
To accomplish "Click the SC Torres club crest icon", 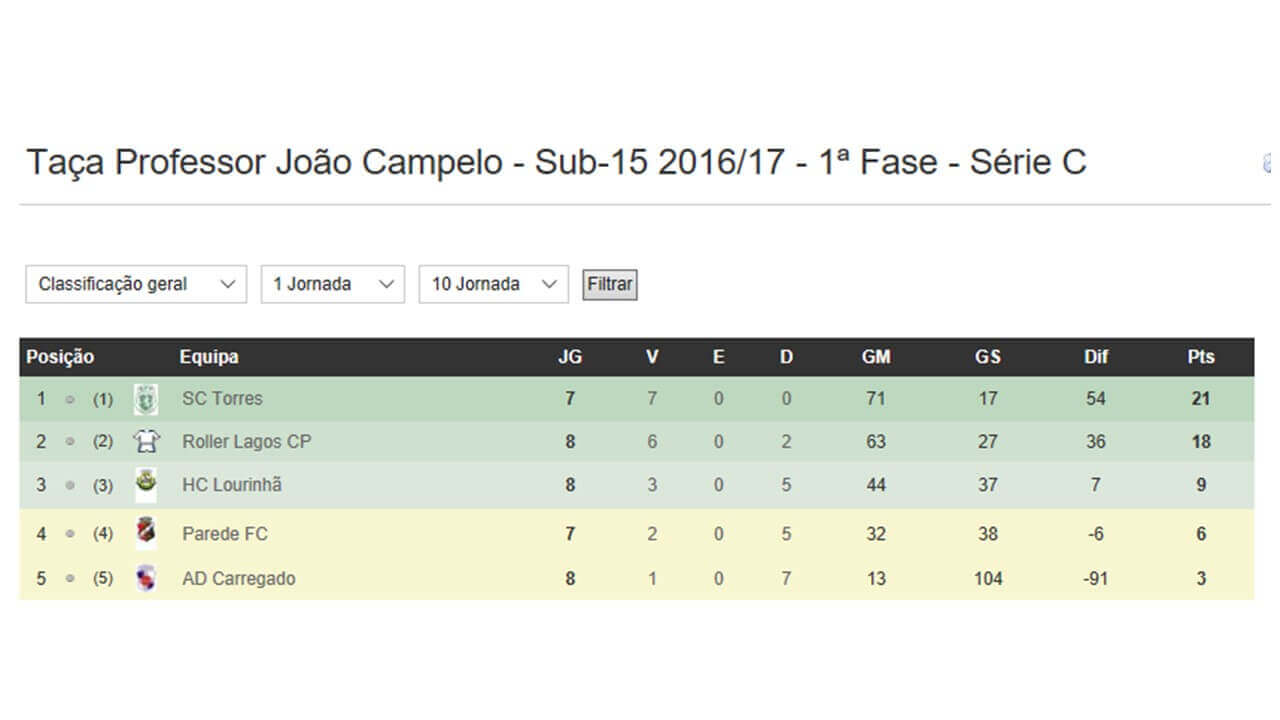I will pyautogui.click(x=146, y=399).
